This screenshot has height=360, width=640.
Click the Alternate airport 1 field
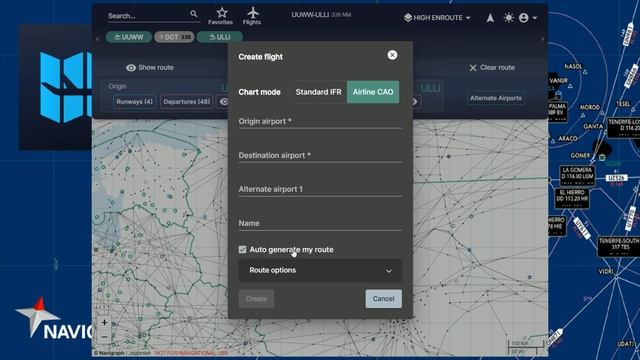[x=320, y=189]
